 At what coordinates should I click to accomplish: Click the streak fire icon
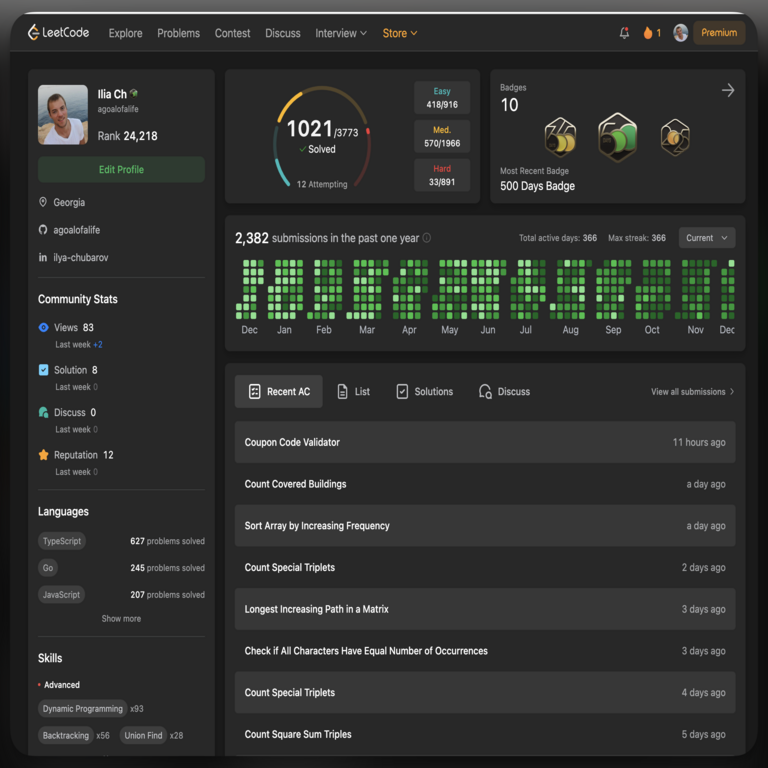pos(648,33)
